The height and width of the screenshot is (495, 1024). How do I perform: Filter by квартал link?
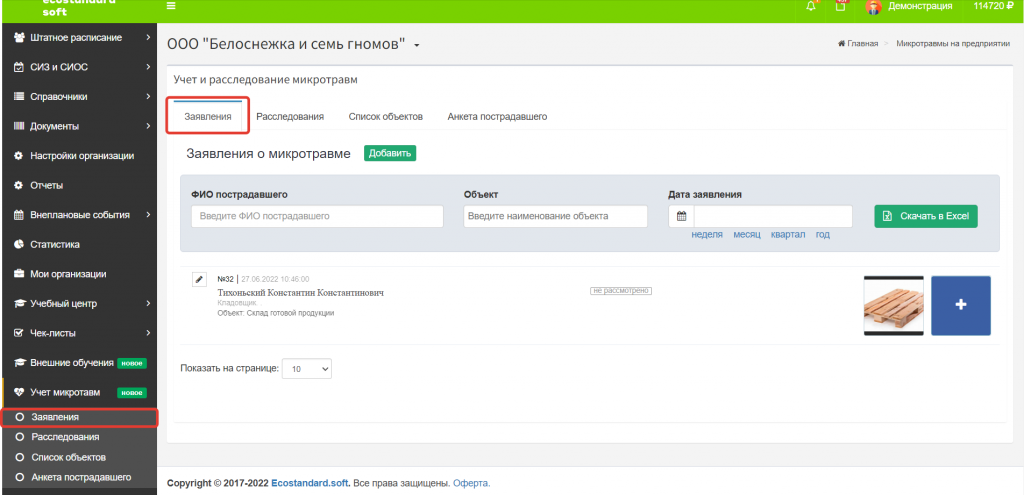788,234
